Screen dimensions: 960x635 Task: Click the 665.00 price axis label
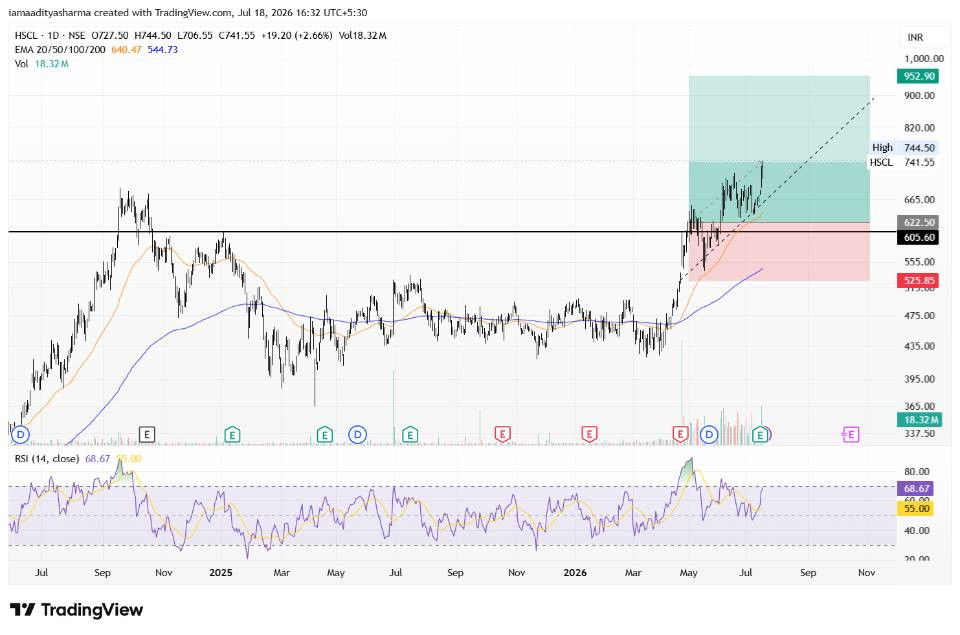click(920, 200)
